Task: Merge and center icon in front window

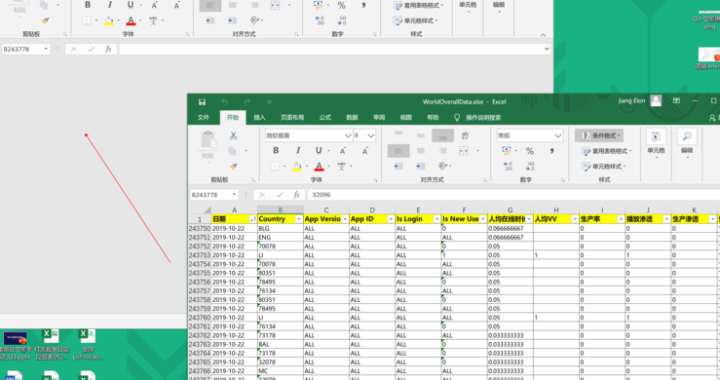Action: tap(464, 151)
